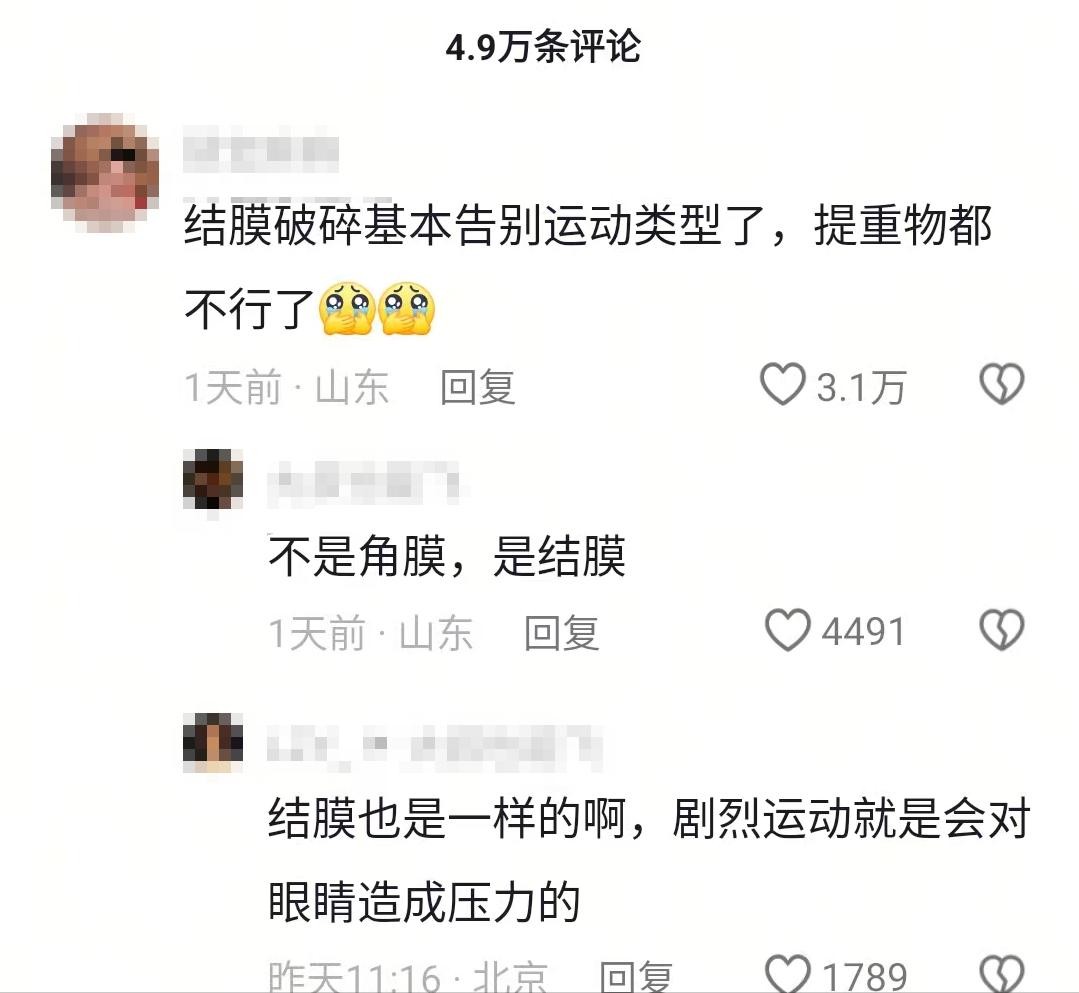Tap the 4.9万条评论 header
The image size is (1079, 993).
(543, 47)
